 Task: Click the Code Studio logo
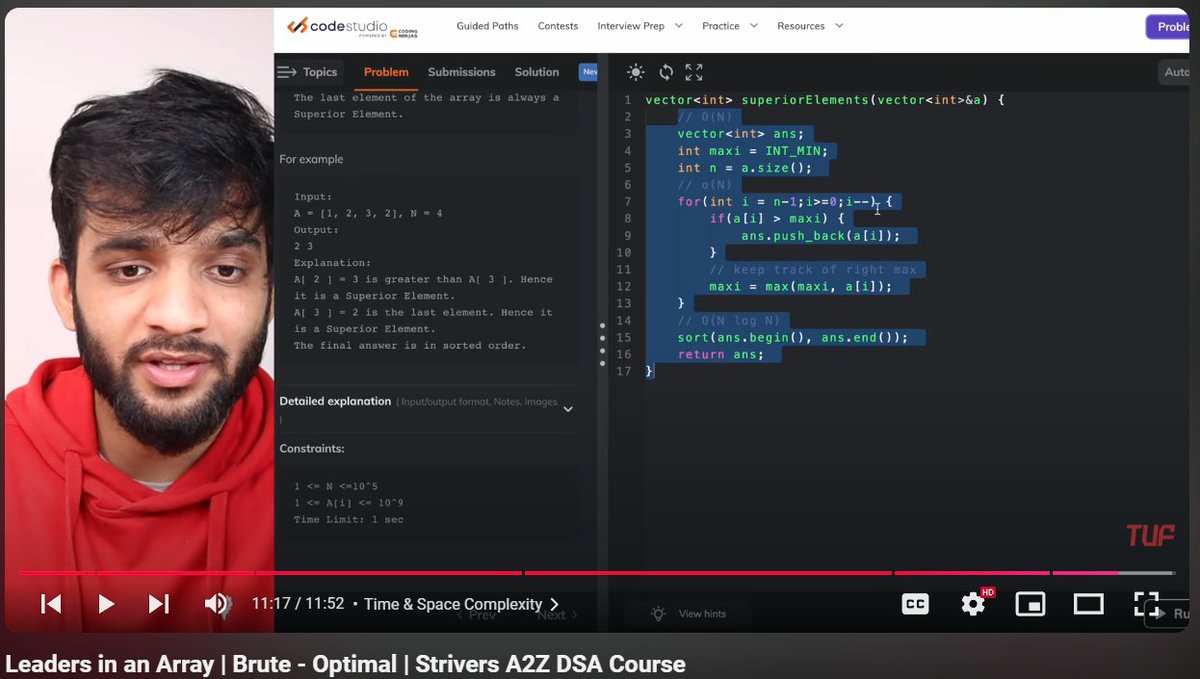coord(353,27)
